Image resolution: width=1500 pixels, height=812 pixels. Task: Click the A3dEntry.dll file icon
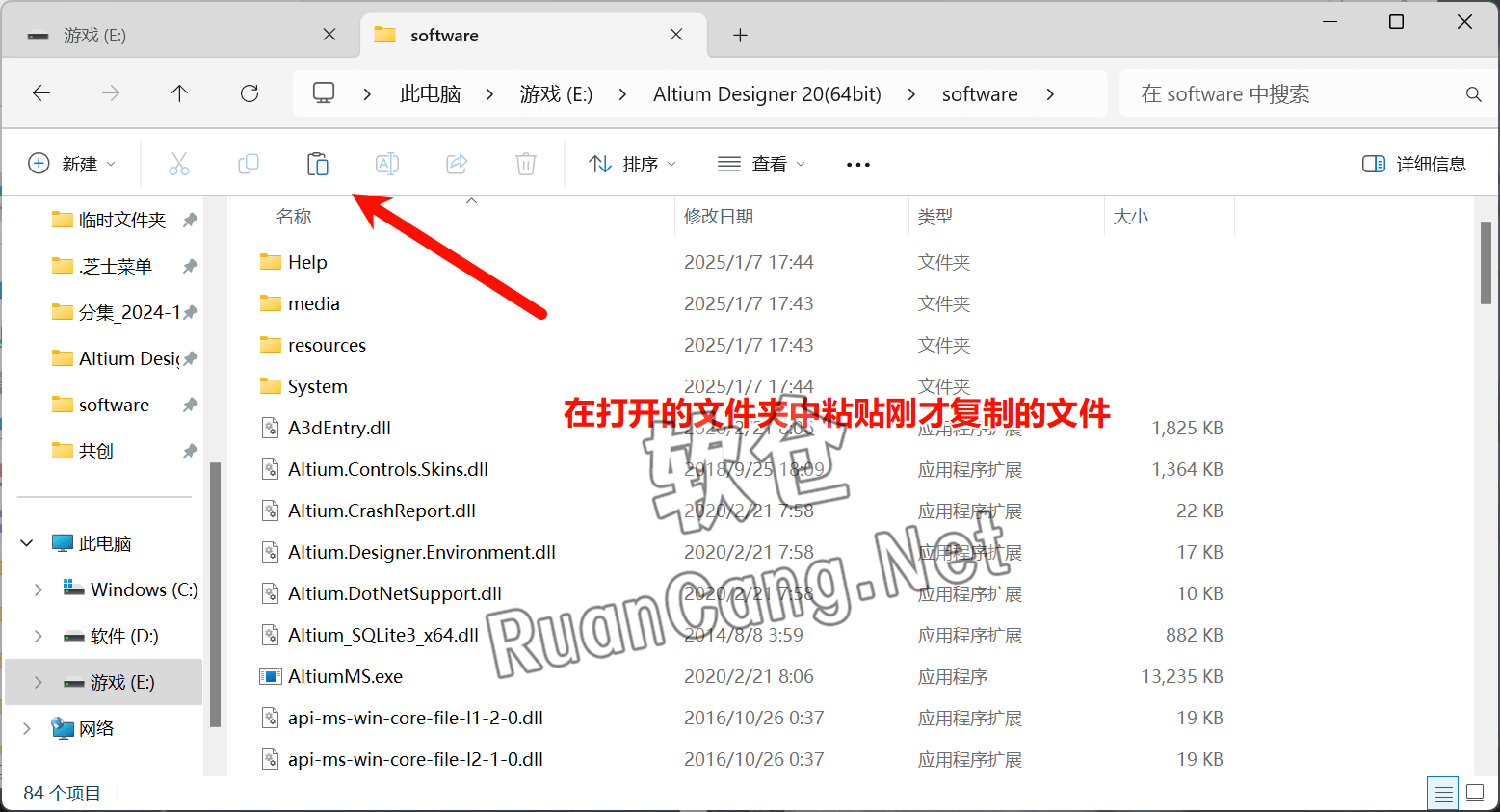click(x=271, y=428)
